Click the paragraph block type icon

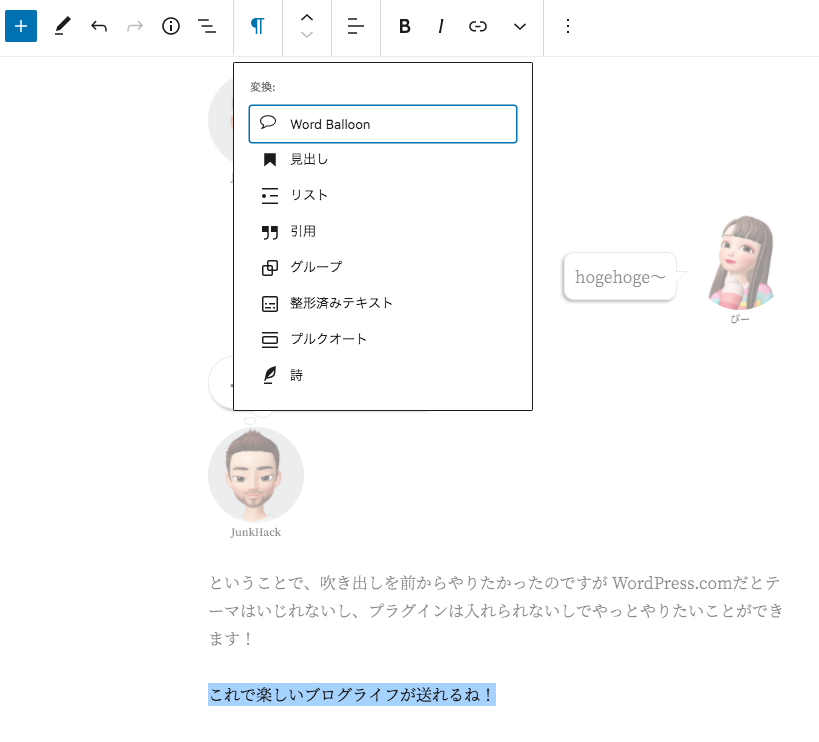click(258, 26)
